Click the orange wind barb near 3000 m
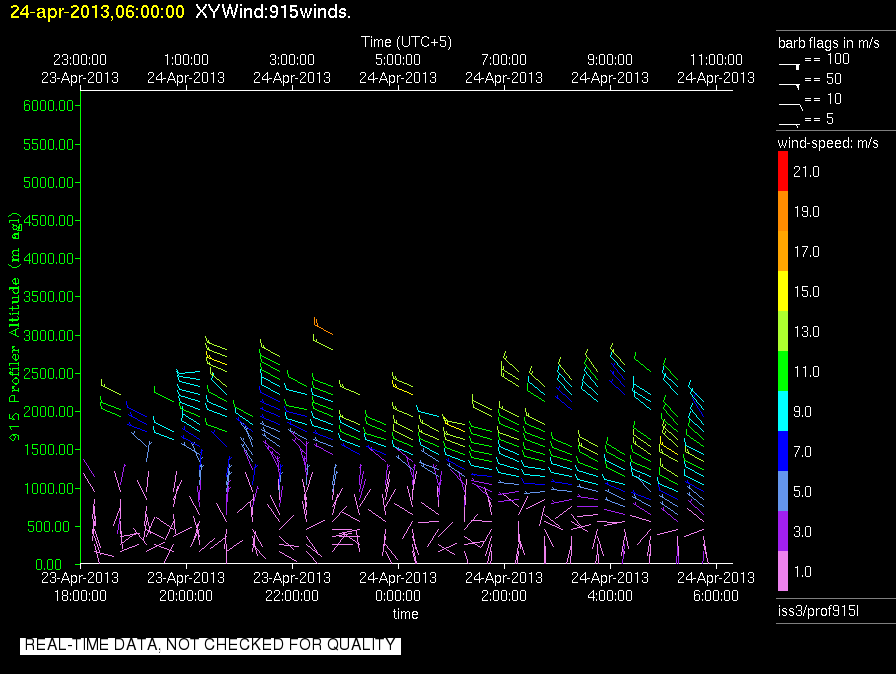 pyautogui.click(x=323, y=326)
